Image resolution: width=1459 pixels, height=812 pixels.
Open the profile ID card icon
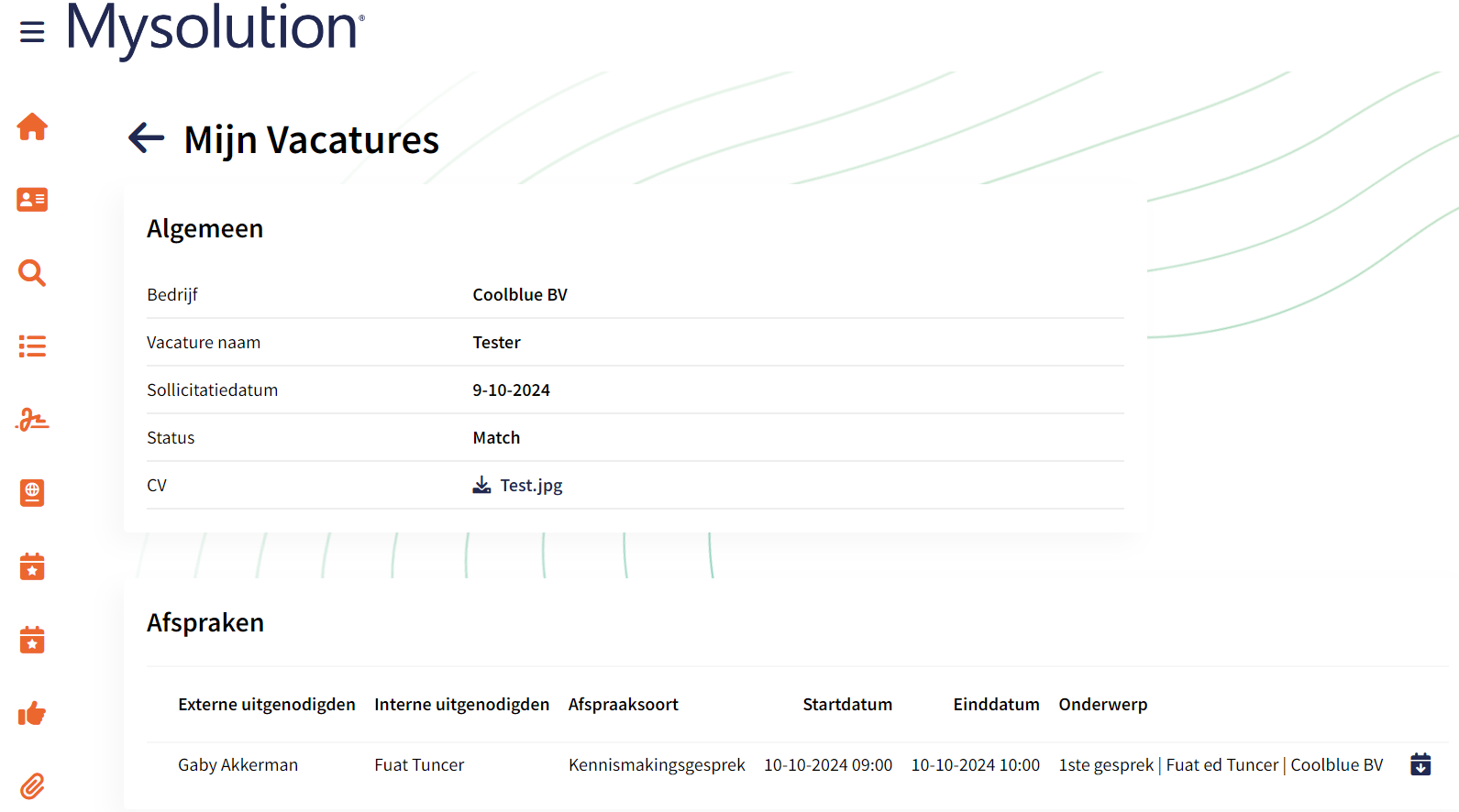tap(32, 200)
